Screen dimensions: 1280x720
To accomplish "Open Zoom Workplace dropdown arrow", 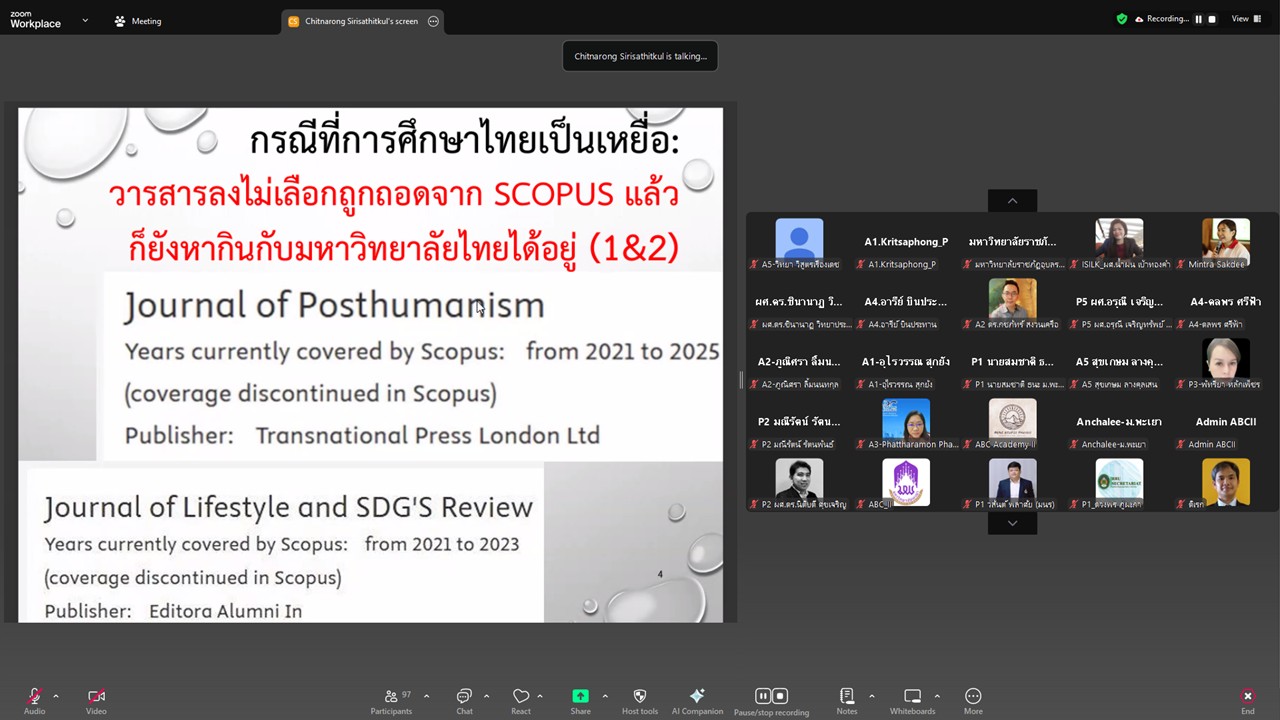I will pos(85,20).
